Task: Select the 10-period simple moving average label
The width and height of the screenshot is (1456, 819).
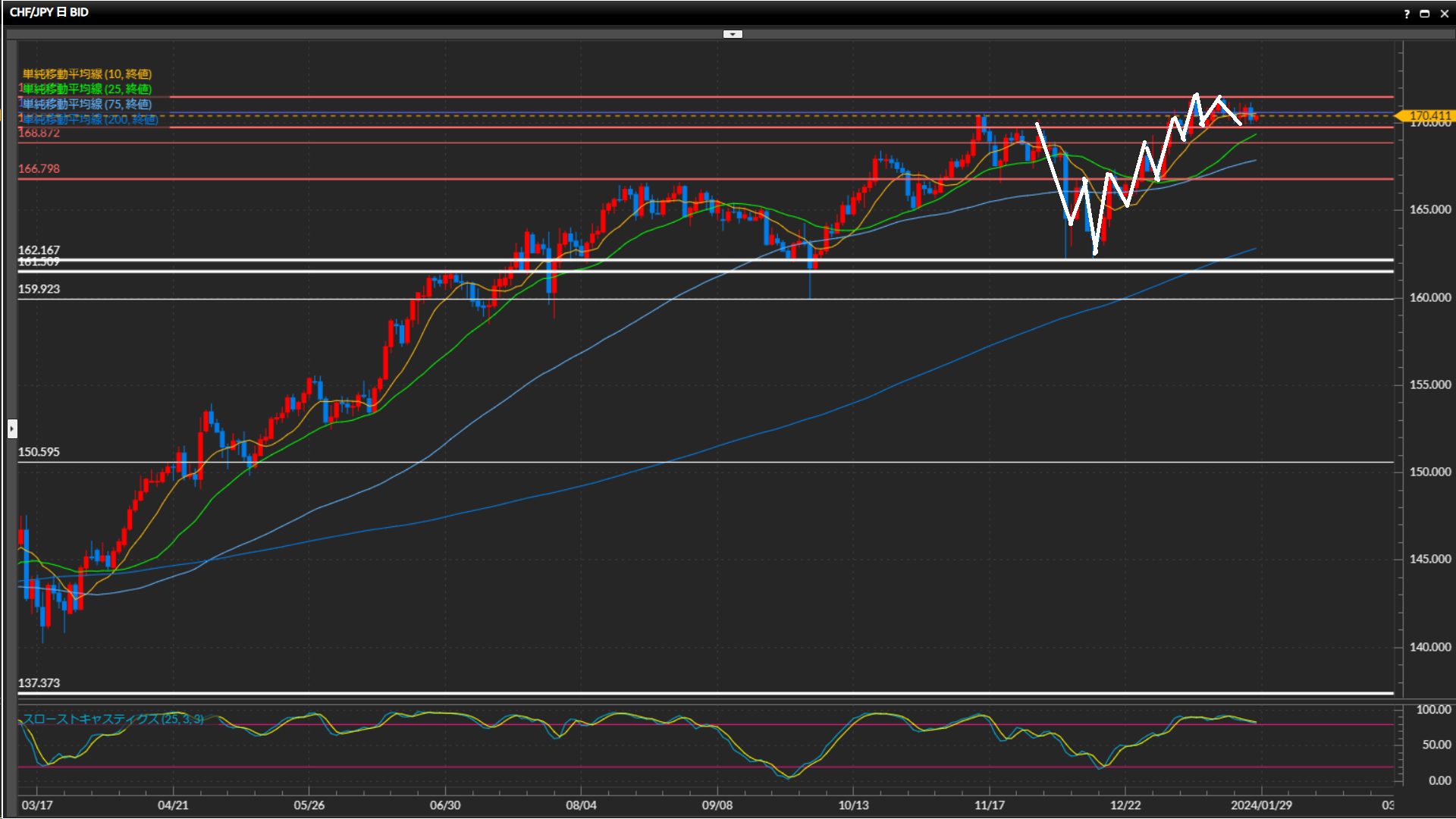Action: pos(87,74)
